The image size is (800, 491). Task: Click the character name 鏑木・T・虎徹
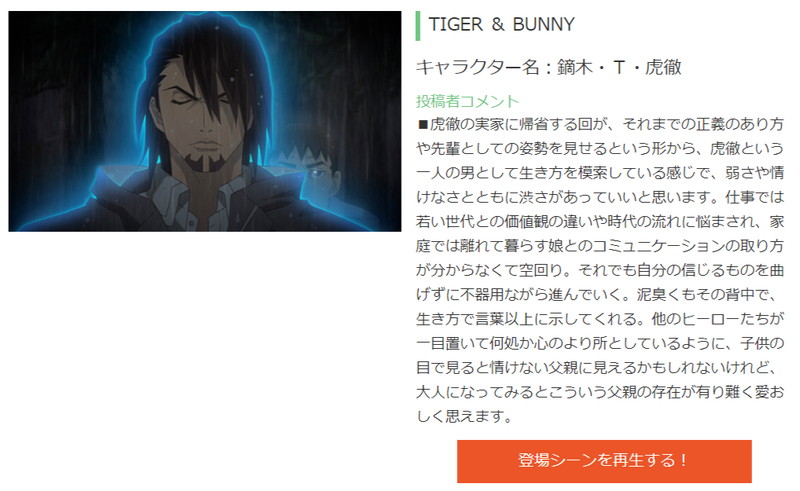click(619, 67)
